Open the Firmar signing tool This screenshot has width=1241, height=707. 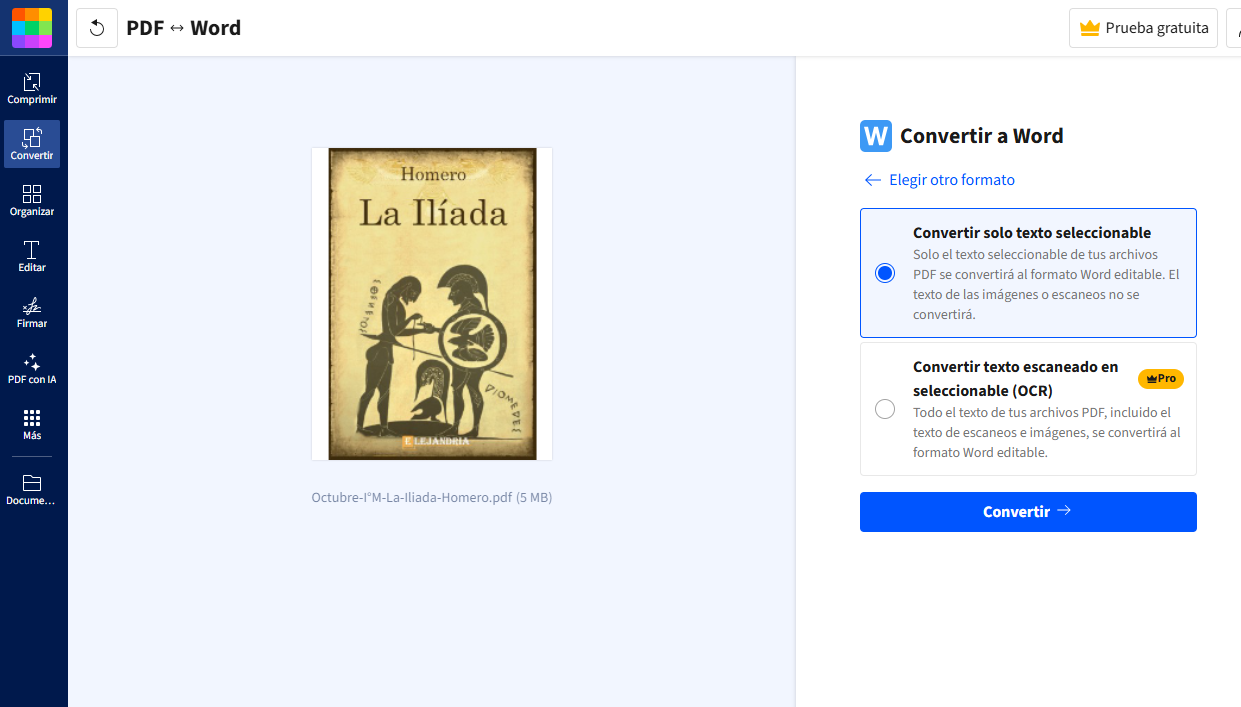(32, 312)
